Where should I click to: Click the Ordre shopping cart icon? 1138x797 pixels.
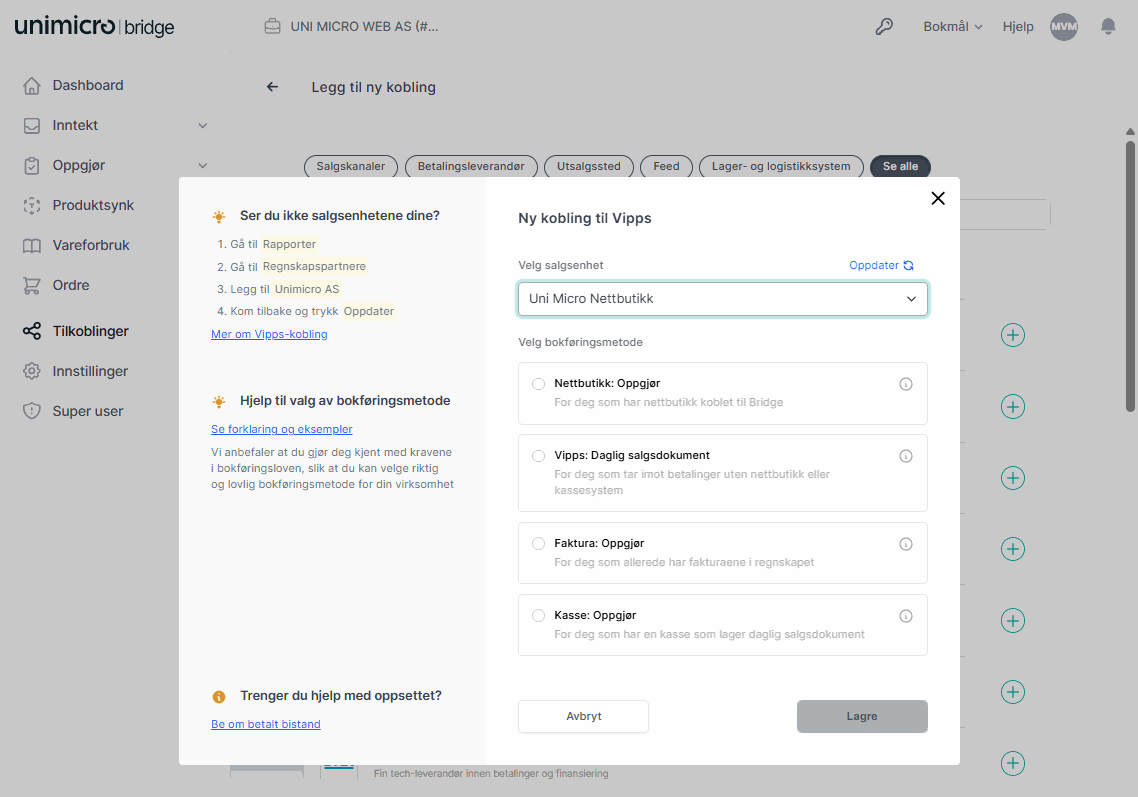31,285
